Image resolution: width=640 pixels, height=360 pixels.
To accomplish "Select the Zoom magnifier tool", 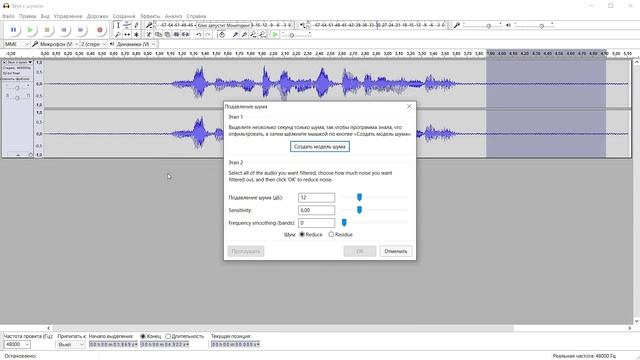I will click(x=118, y=35).
